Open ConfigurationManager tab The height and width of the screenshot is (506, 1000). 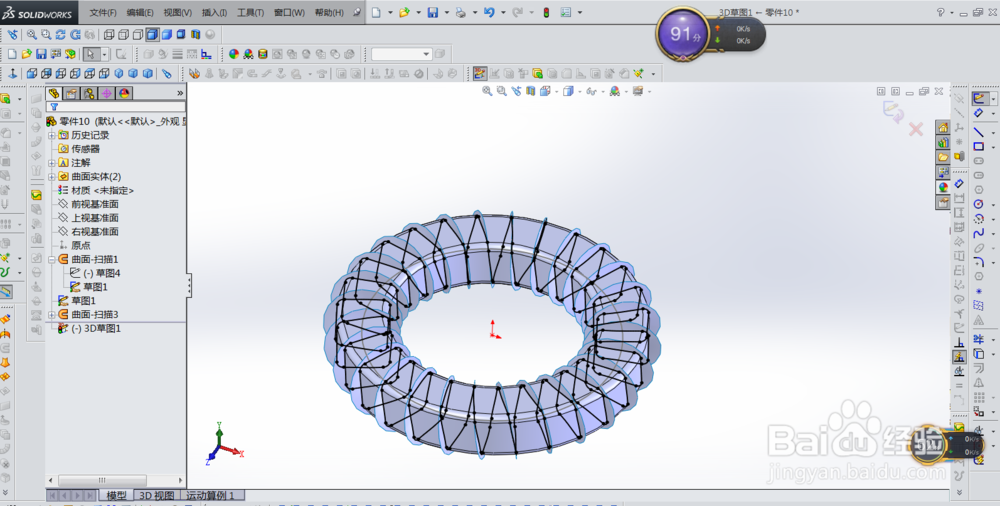(x=89, y=93)
